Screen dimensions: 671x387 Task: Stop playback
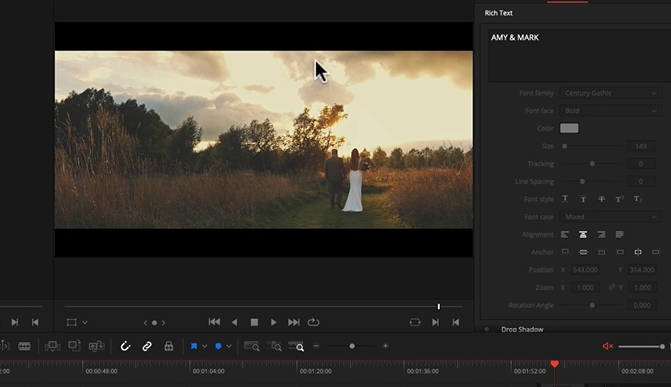click(x=254, y=322)
